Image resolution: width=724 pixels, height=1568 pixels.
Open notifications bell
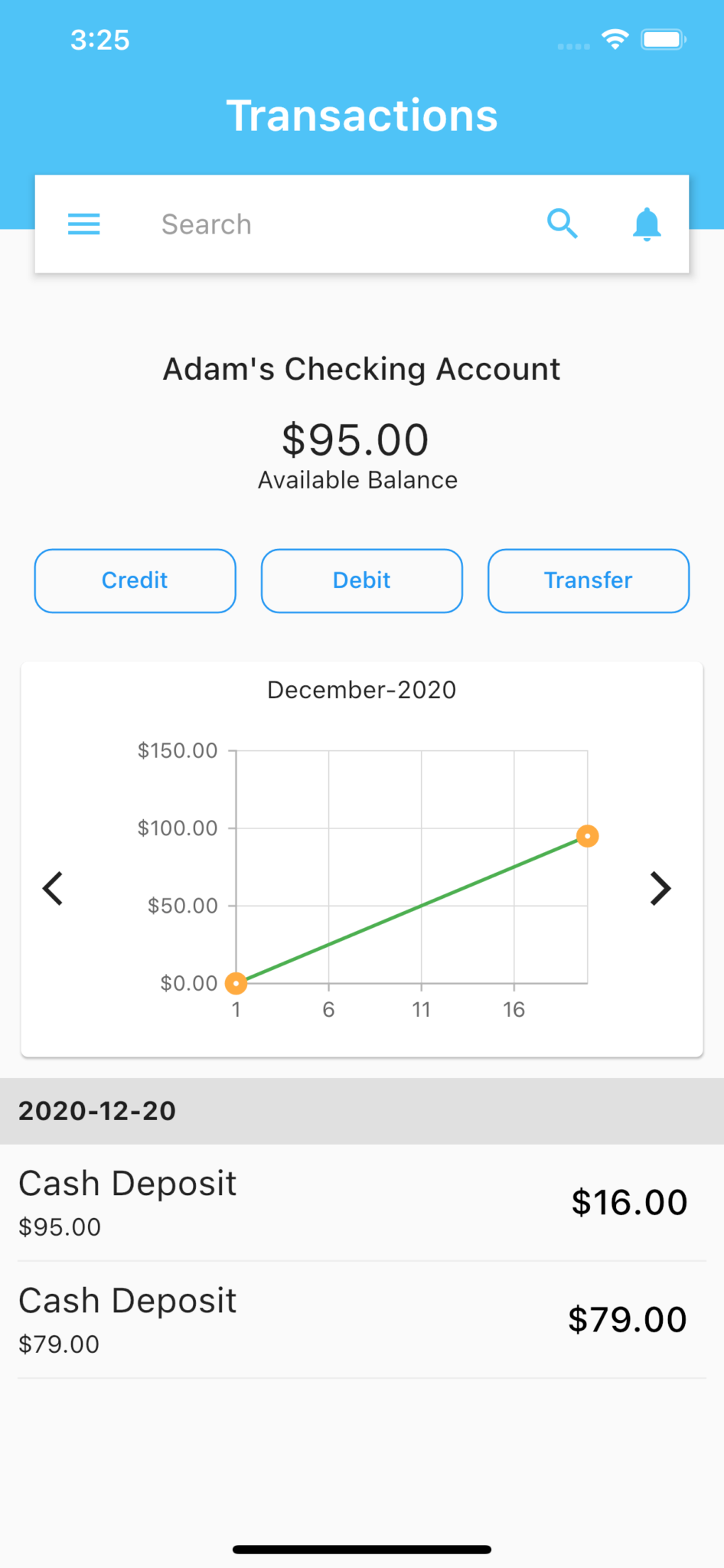pos(647,224)
